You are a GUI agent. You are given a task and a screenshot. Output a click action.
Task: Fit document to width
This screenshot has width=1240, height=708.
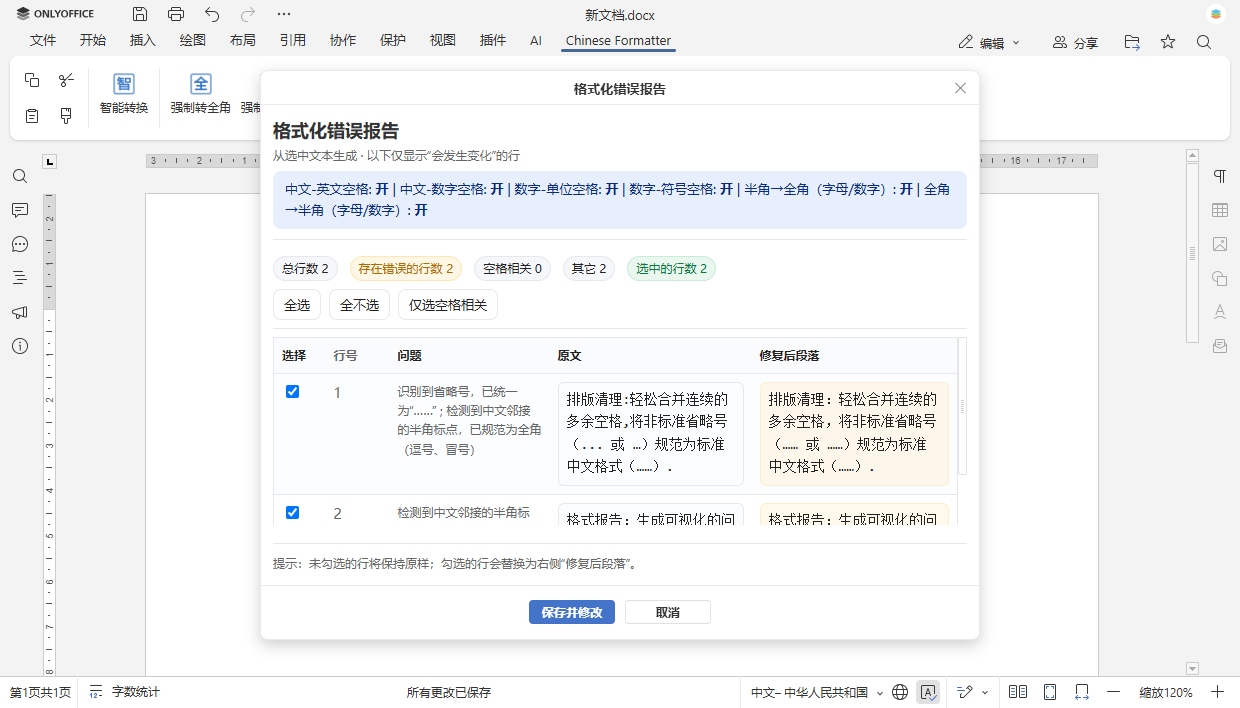point(1082,692)
